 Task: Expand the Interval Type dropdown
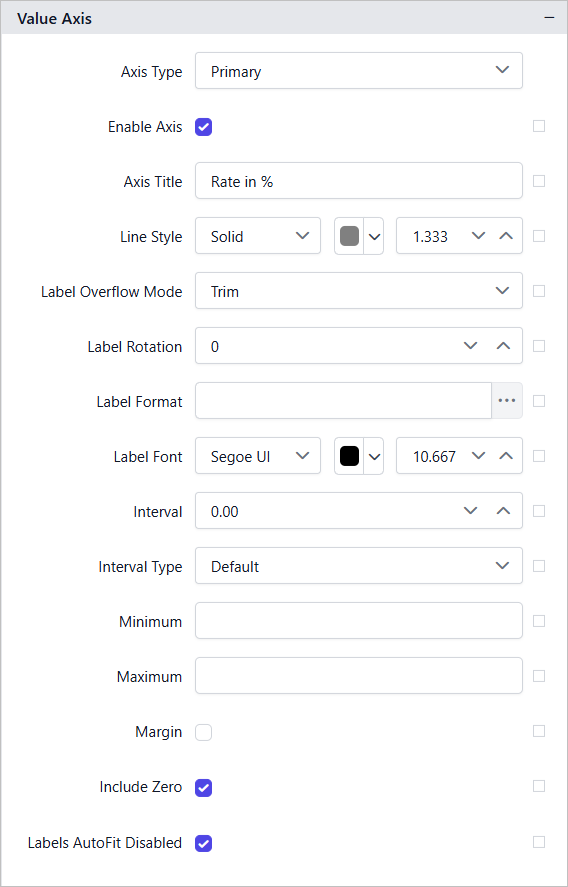pyautogui.click(x=359, y=566)
